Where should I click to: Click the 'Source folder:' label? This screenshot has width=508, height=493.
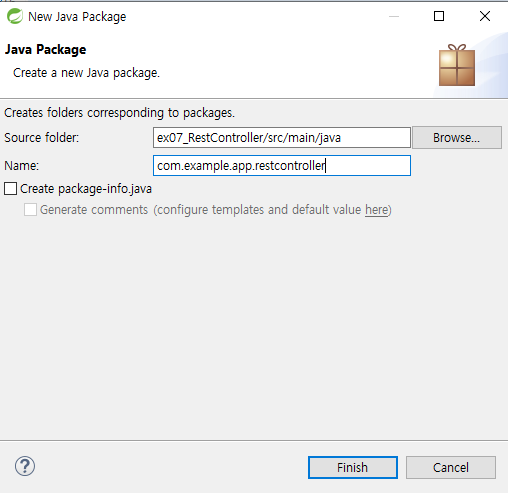click(41, 137)
